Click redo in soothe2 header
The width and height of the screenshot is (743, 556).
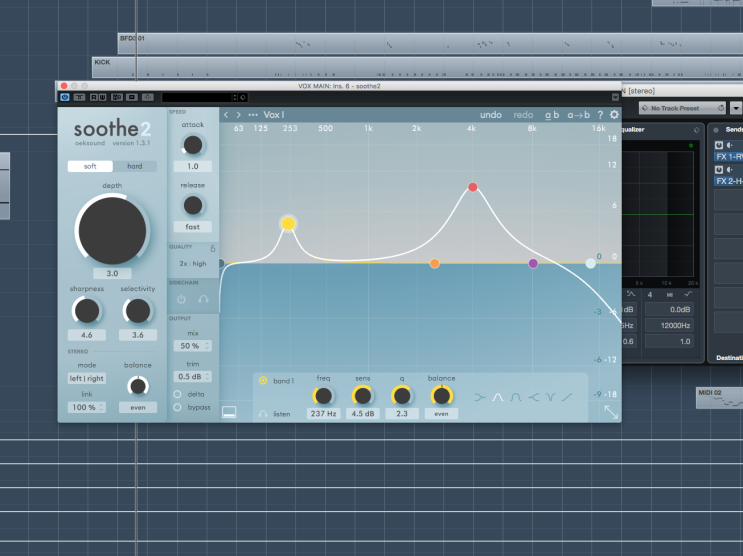tap(523, 115)
